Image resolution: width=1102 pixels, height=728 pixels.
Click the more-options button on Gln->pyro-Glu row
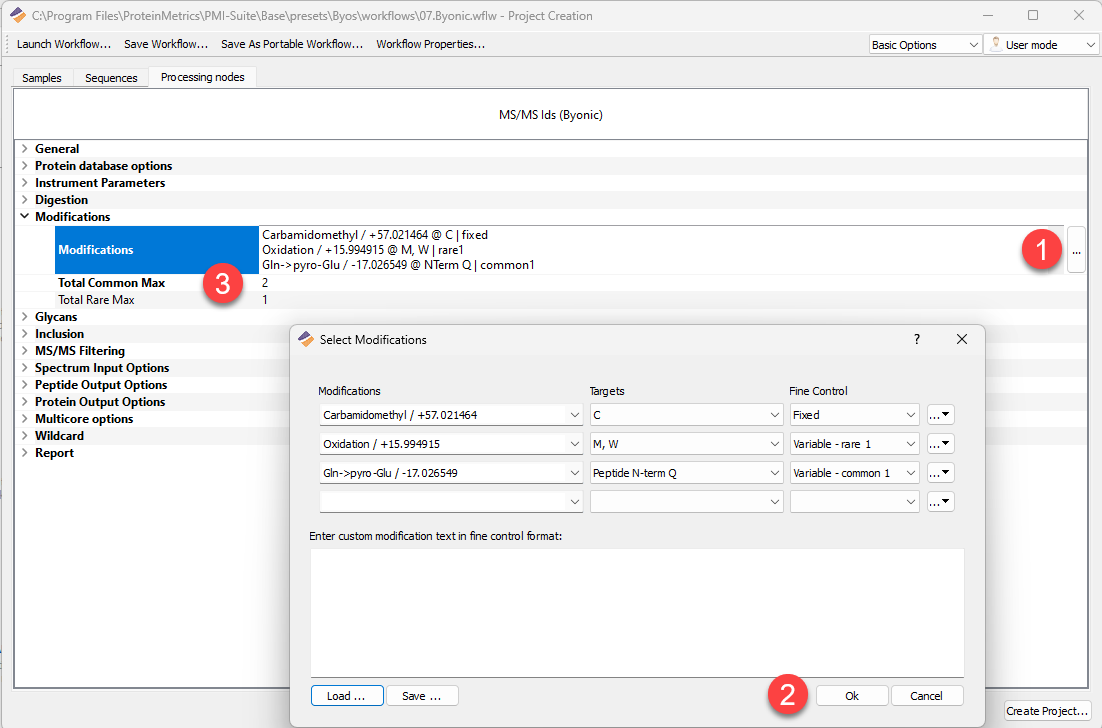click(940, 473)
